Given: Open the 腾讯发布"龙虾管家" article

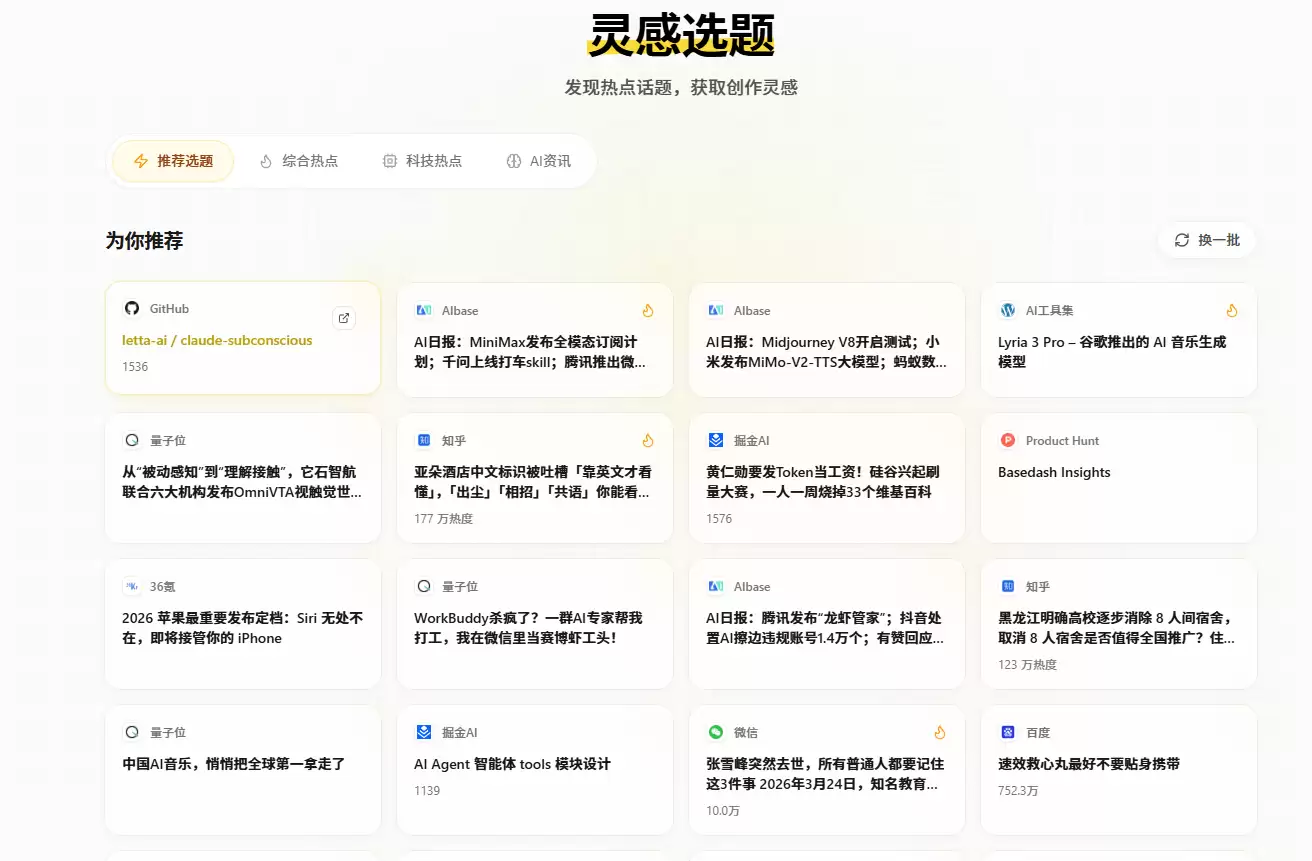Looking at the screenshot, I should 827,628.
